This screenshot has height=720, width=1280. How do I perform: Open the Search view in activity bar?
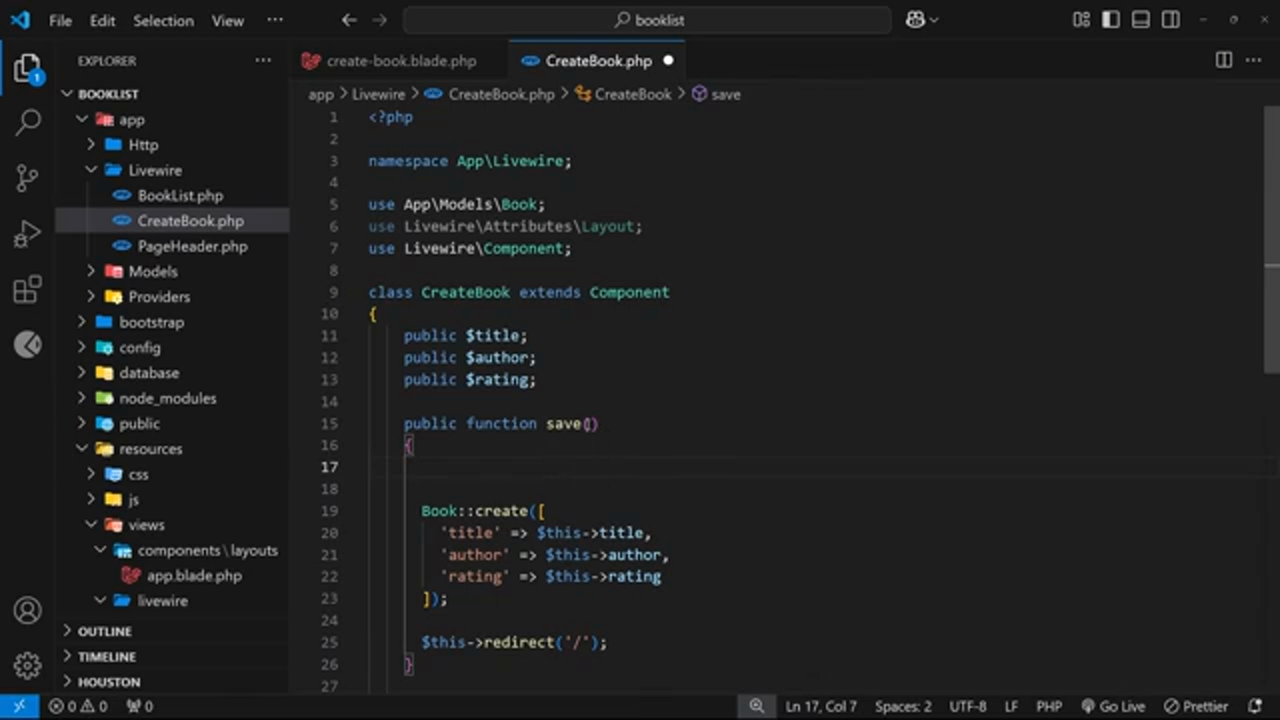click(x=27, y=123)
